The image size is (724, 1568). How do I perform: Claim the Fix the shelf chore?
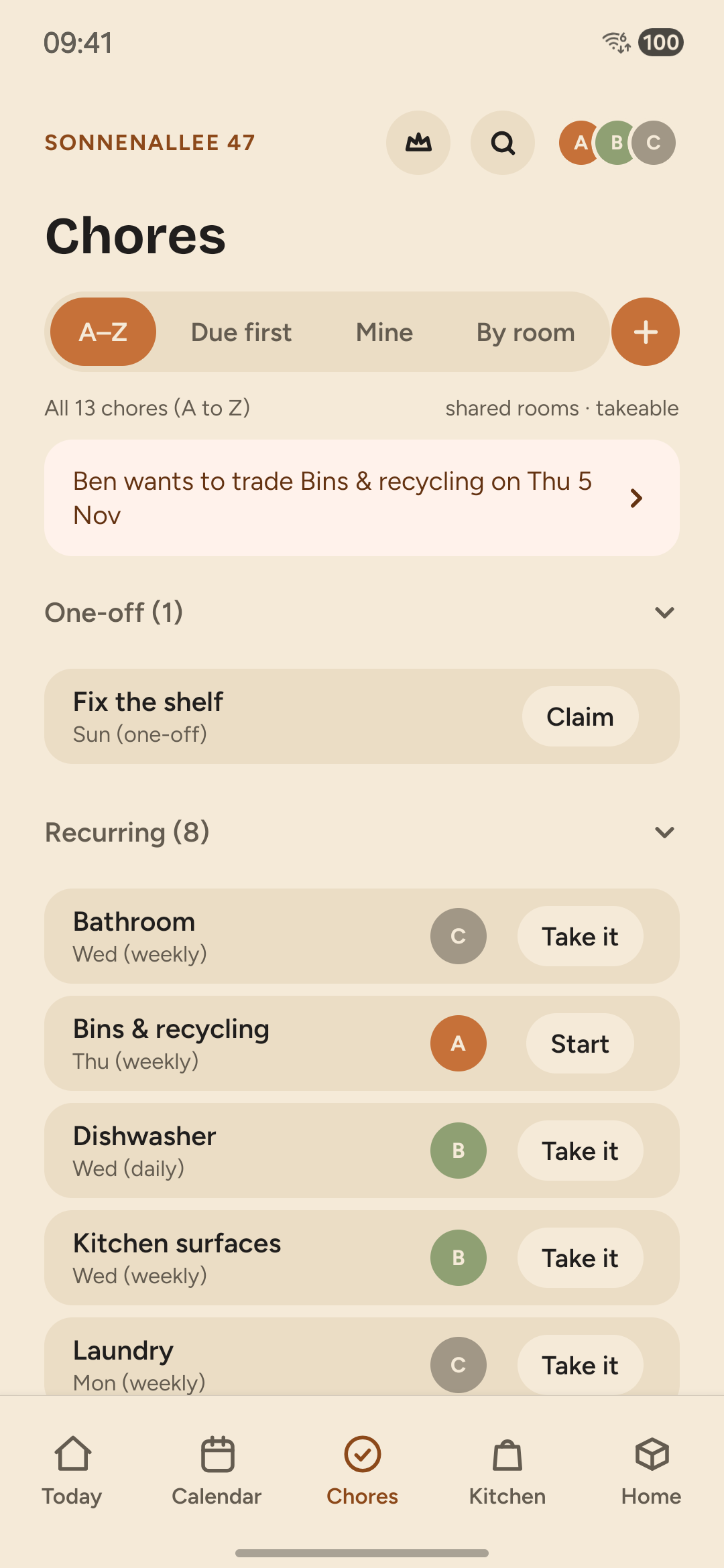tap(580, 716)
